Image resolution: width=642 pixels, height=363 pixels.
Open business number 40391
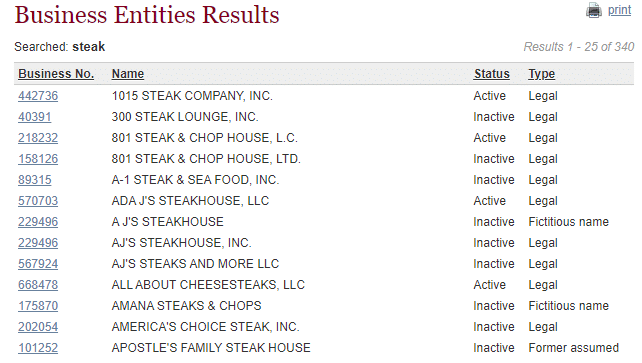coord(35,117)
